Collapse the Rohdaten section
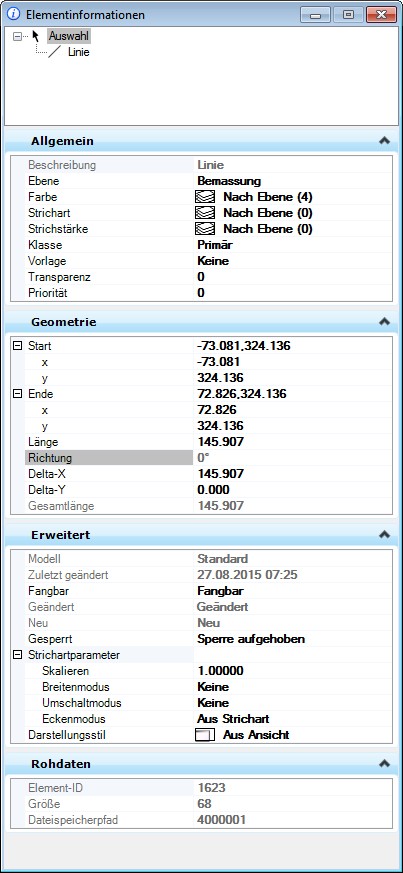 pos(384,763)
